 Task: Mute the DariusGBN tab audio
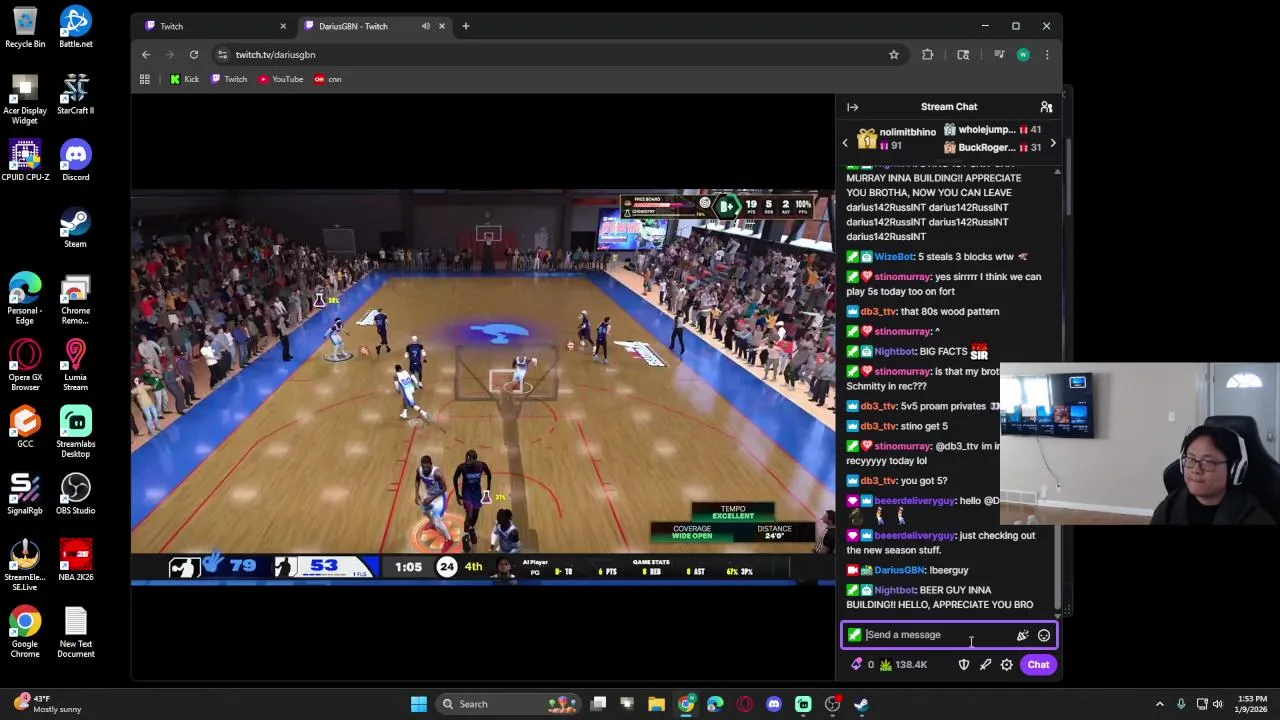426,26
